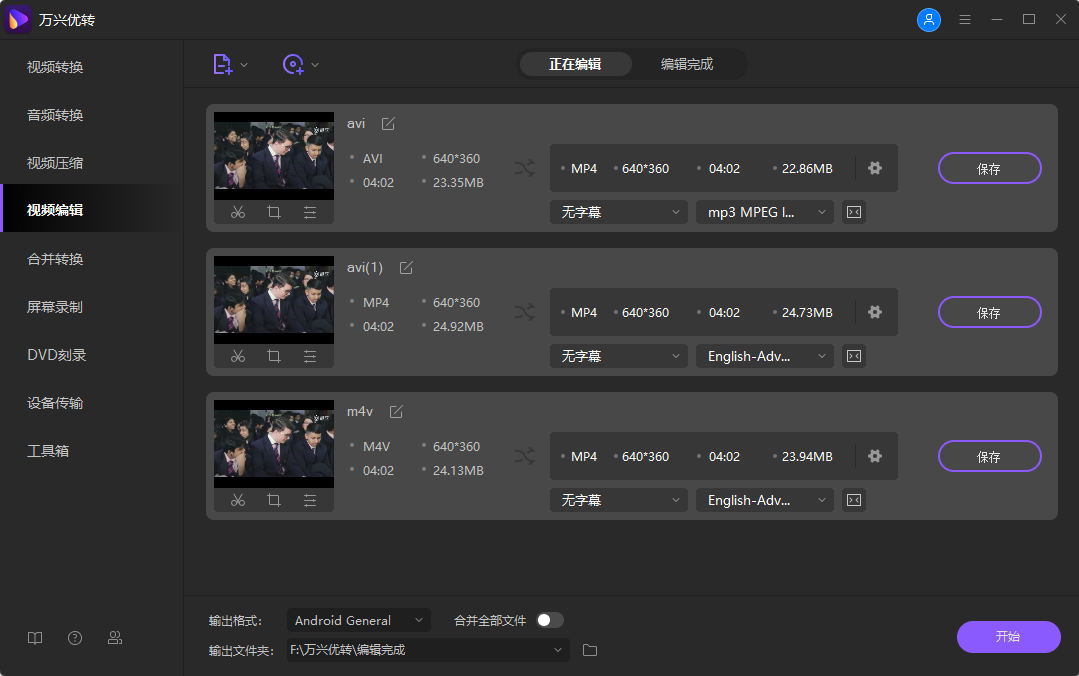Switch to the 编辑完成 tab
1079x676 pixels.
tap(687, 64)
